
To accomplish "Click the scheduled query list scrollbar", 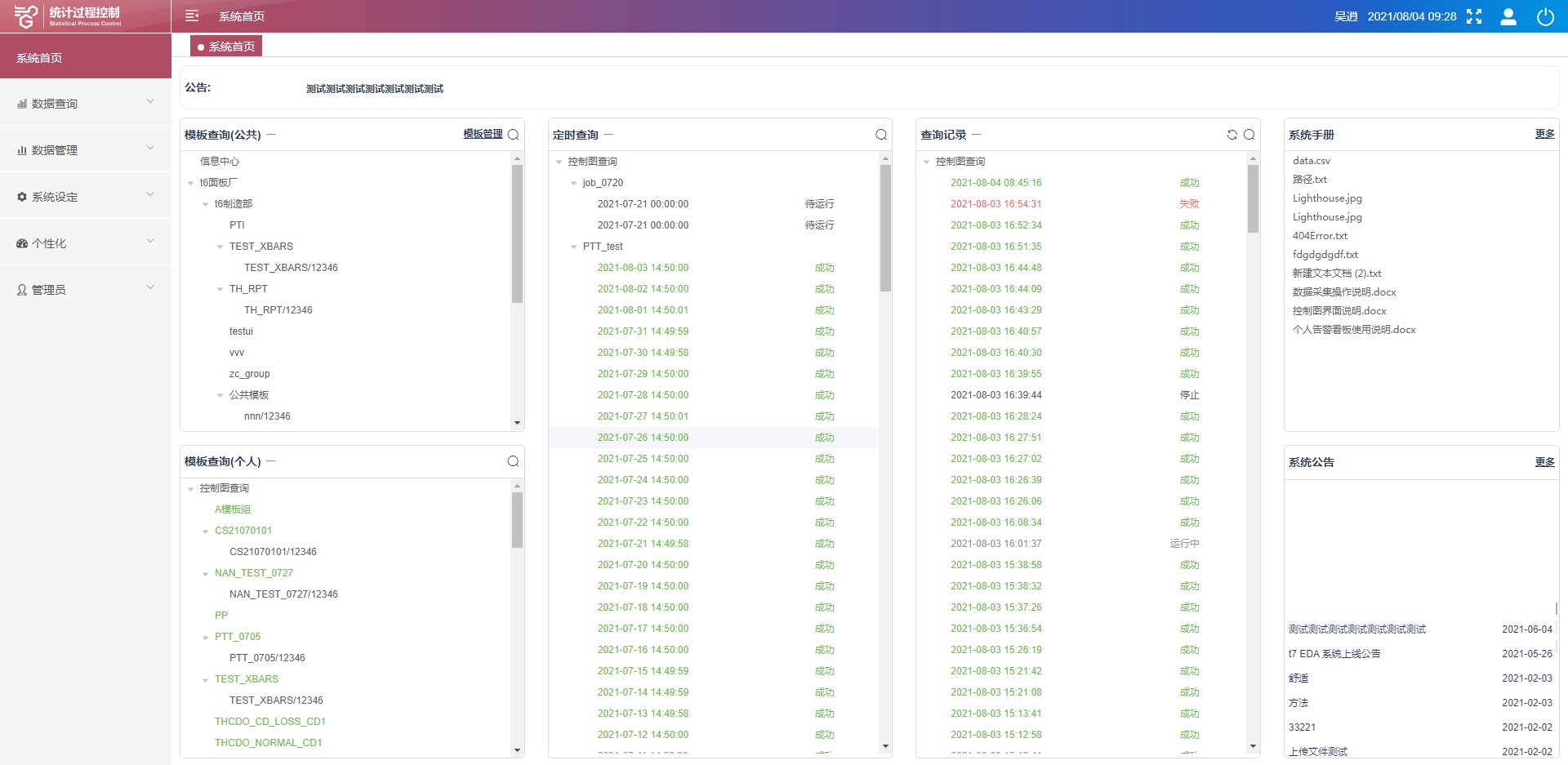I will (x=885, y=229).
